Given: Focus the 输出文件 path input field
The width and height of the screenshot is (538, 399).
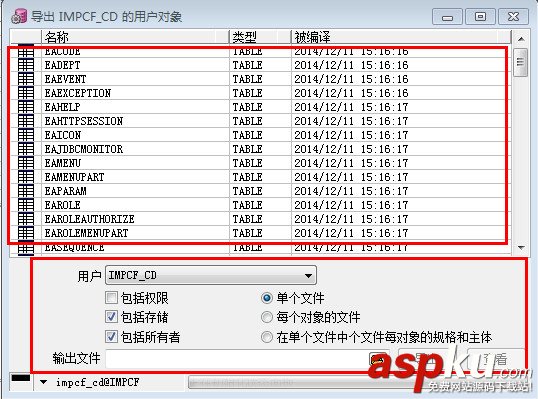Looking at the screenshot, I should 237,359.
